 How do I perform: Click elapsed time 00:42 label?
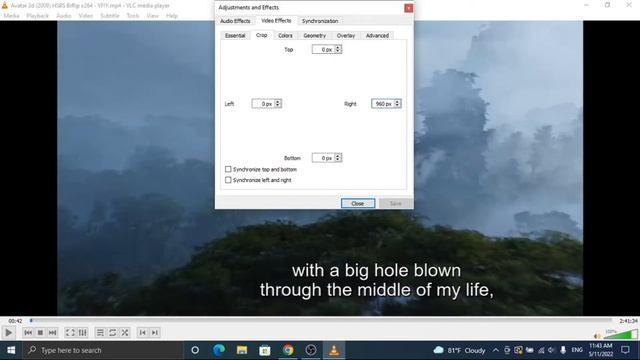16,321
